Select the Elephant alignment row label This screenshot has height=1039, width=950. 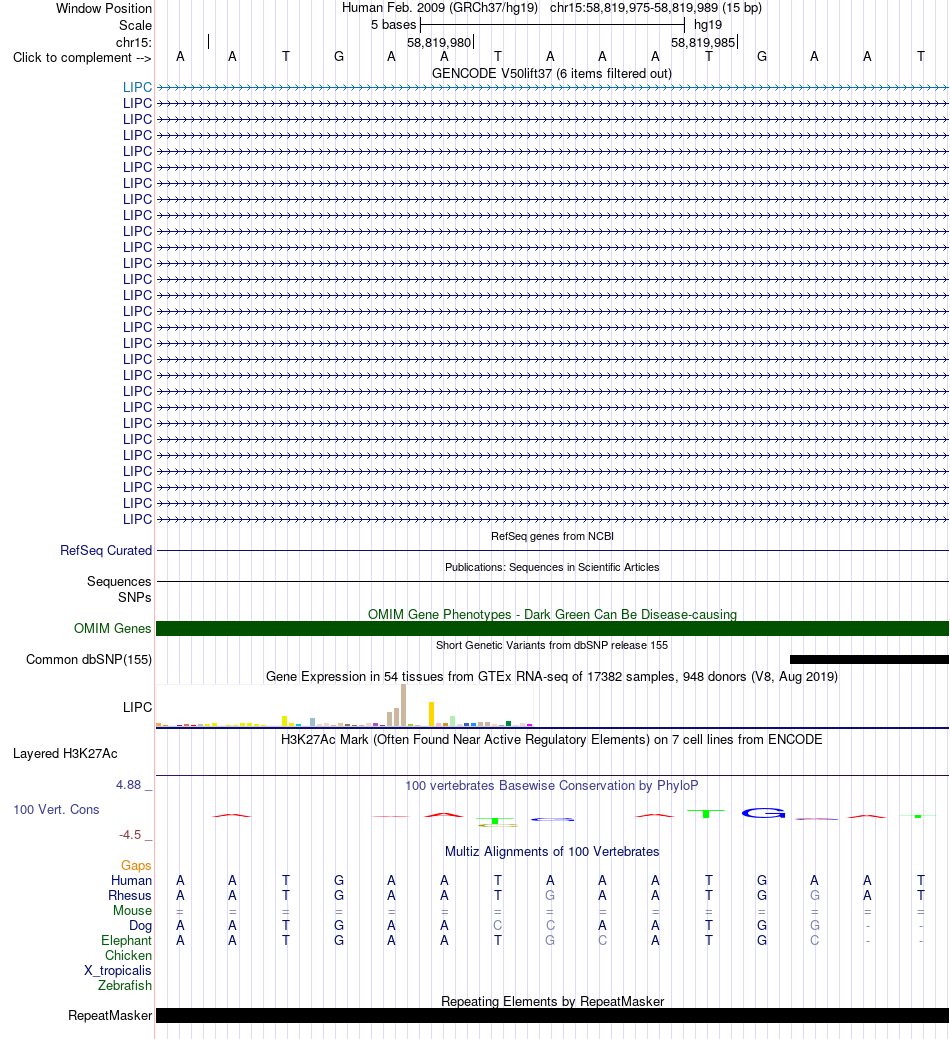(x=126, y=941)
